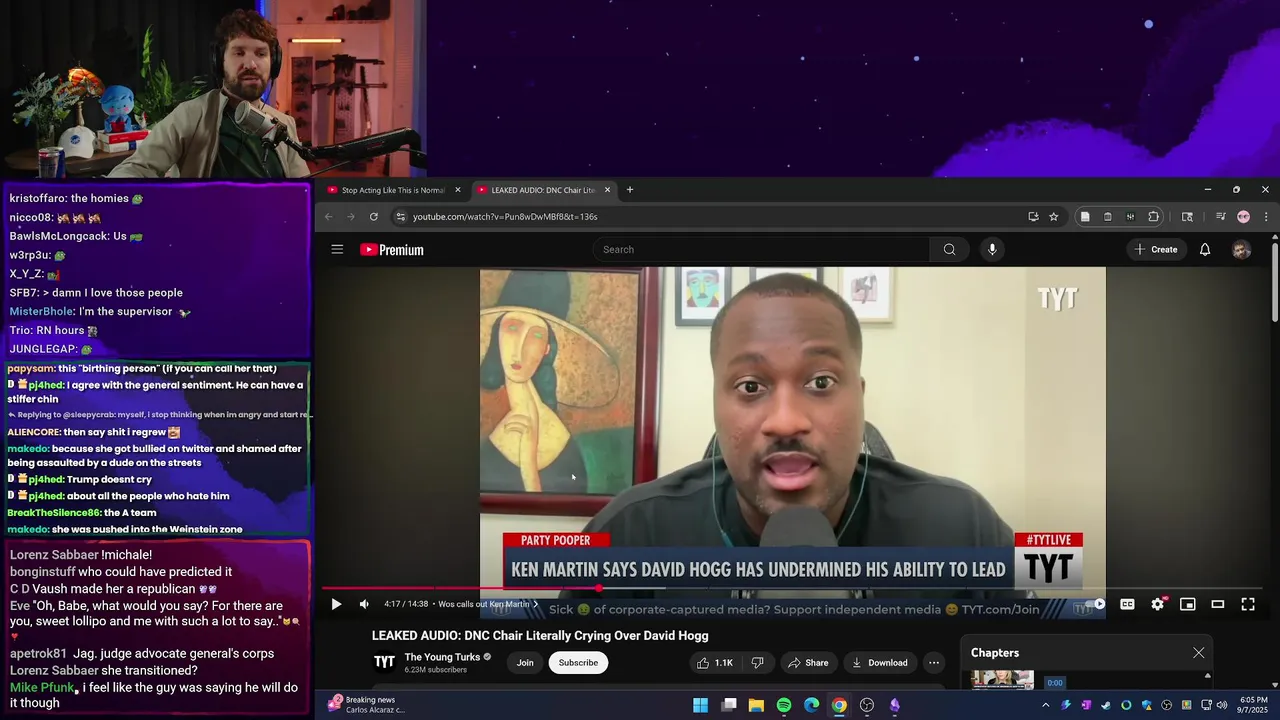The image size is (1280, 720).
Task: Enter full screen mode
Action: [x=1248, y=604]
